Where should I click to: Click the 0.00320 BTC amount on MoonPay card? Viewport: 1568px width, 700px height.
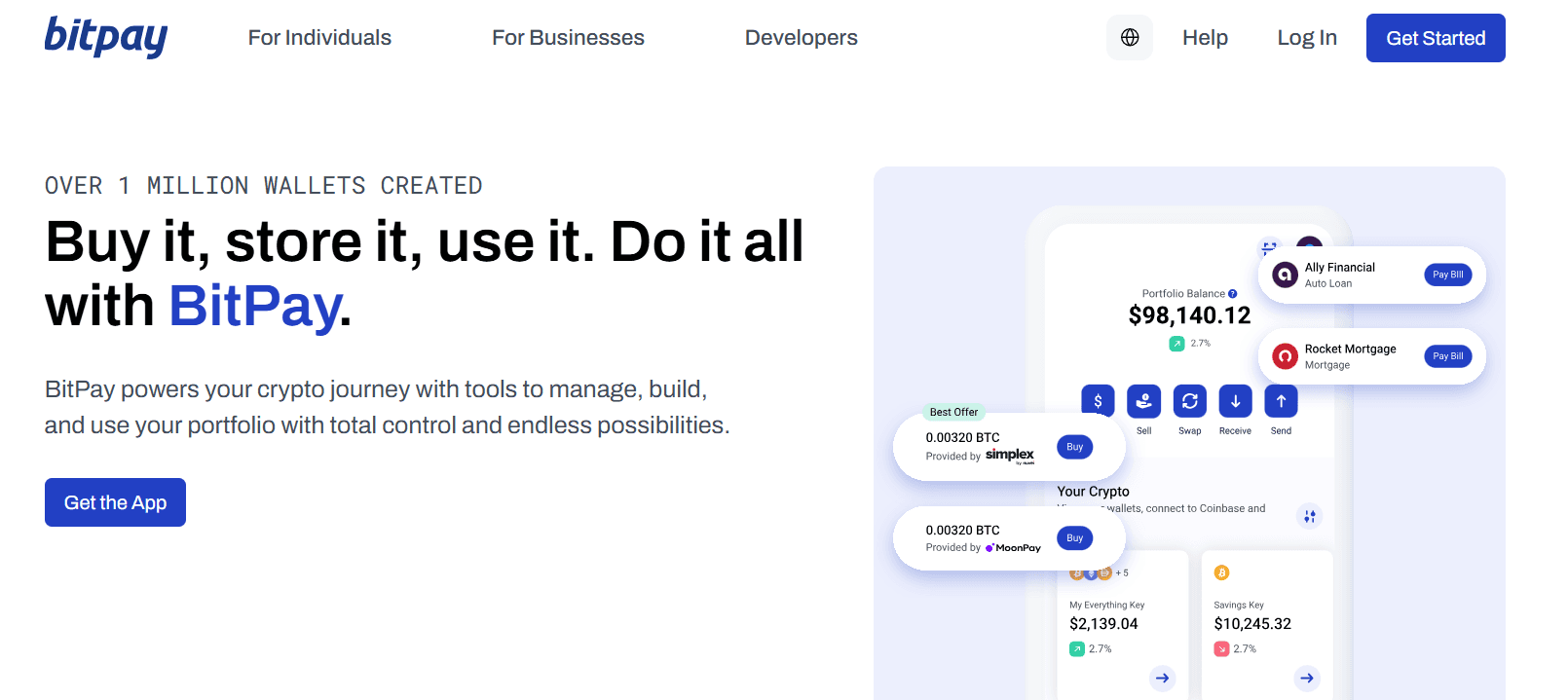[x=962, y=531]
